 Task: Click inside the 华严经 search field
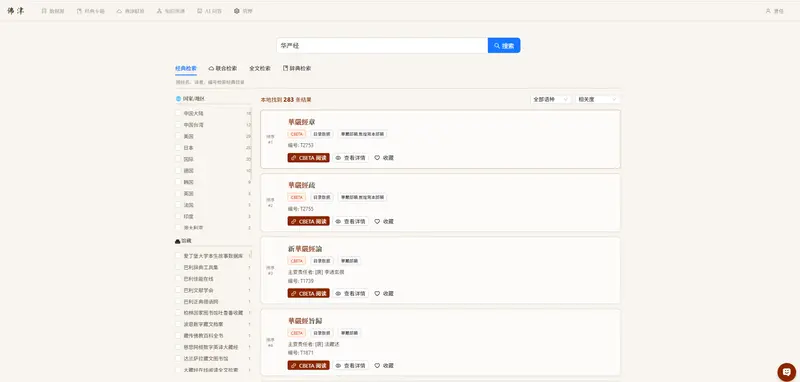[x=382, y=45]
